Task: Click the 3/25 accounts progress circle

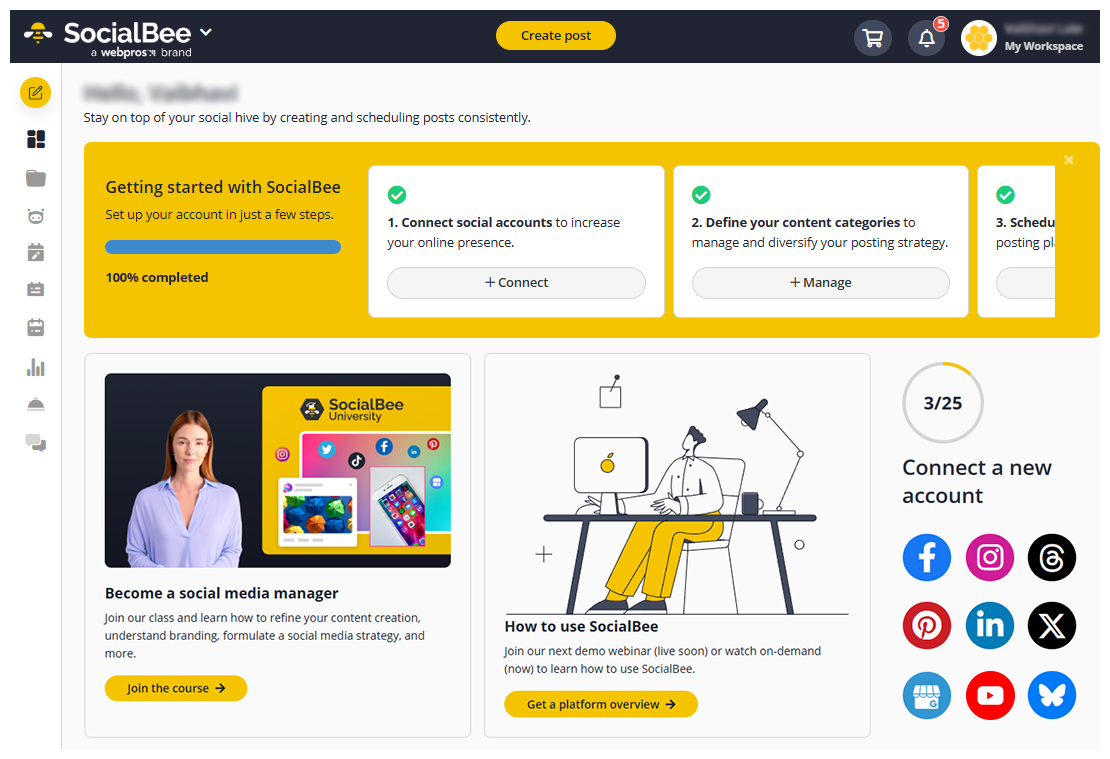Action: pos(942,403)
